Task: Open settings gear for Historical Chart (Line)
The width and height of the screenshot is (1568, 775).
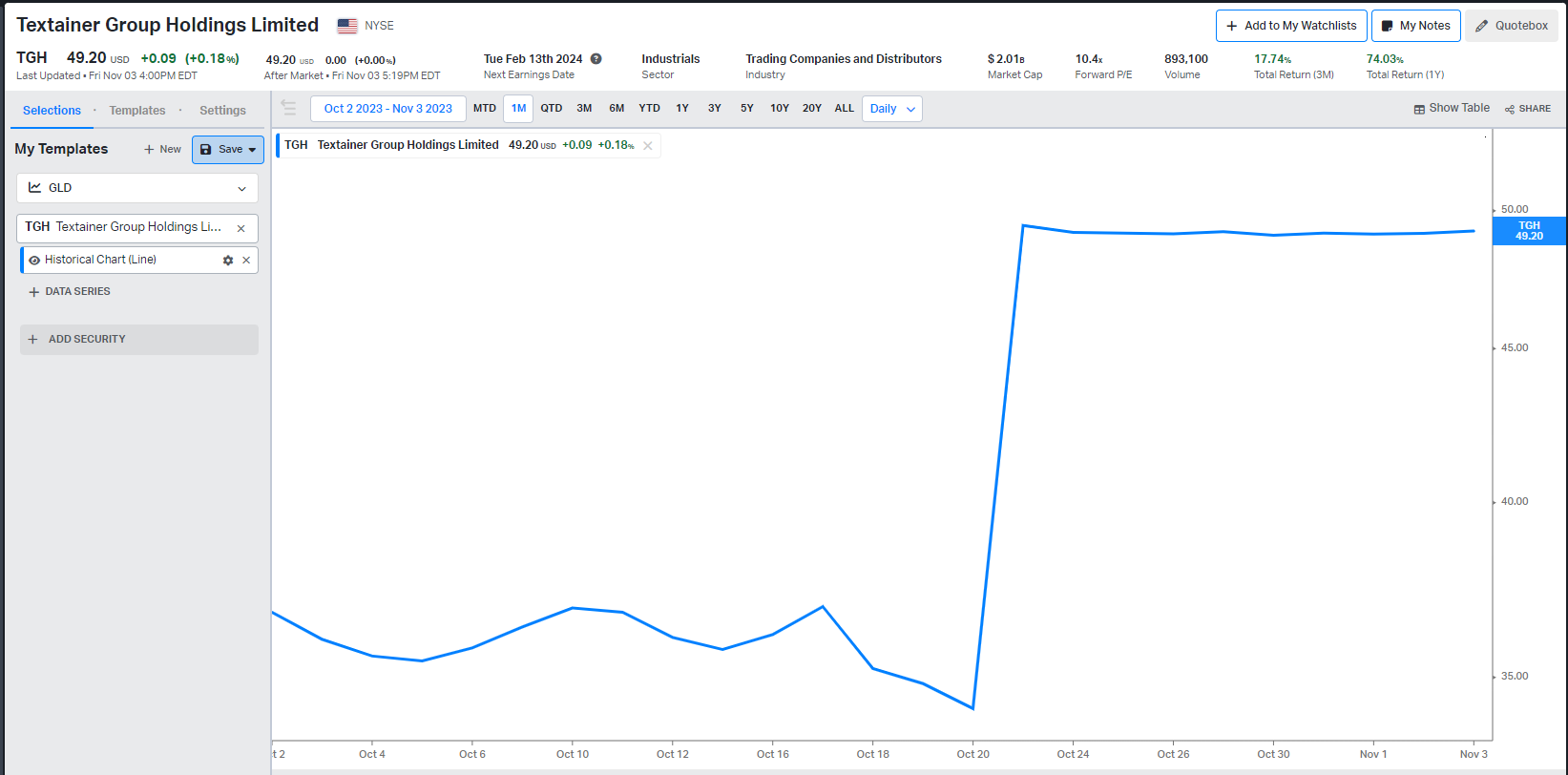Action: (228, 260)
